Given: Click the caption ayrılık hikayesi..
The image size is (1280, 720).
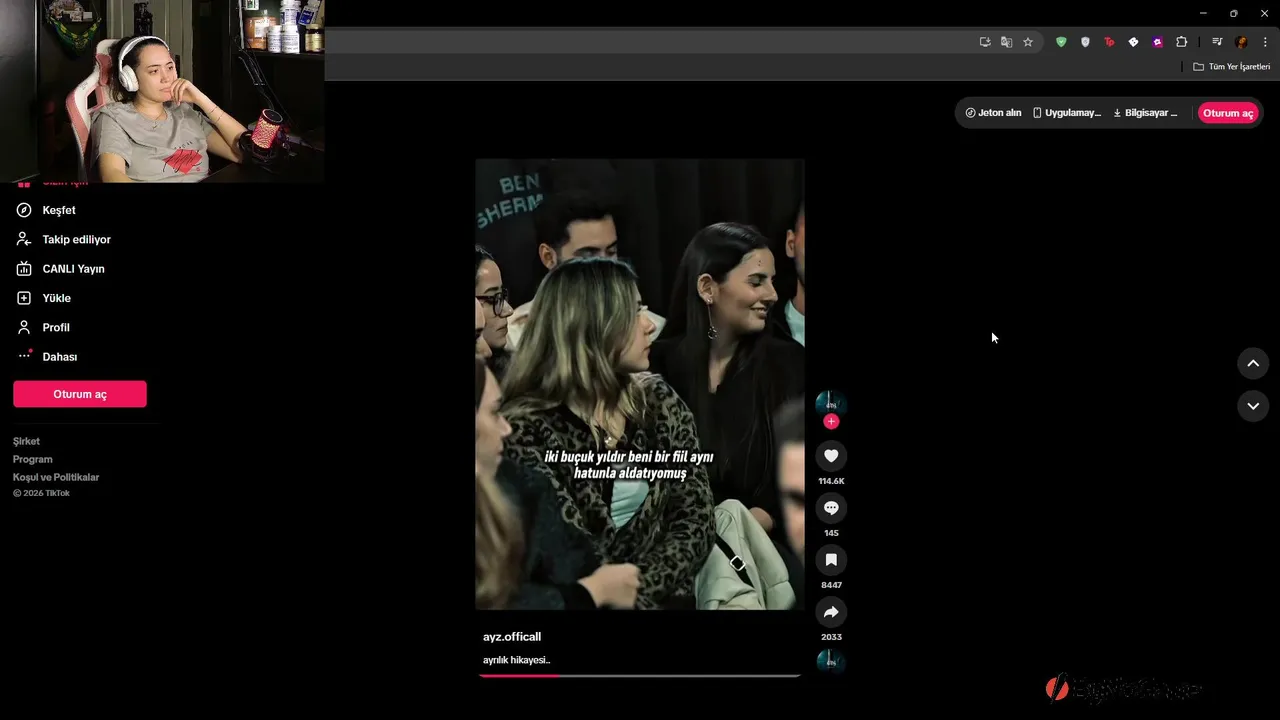Looking at the screenshot, I should pos(517,660).
